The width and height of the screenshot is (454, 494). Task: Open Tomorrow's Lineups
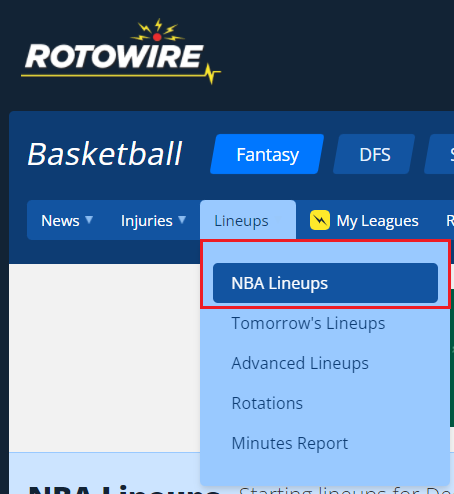tap(308, 323)
